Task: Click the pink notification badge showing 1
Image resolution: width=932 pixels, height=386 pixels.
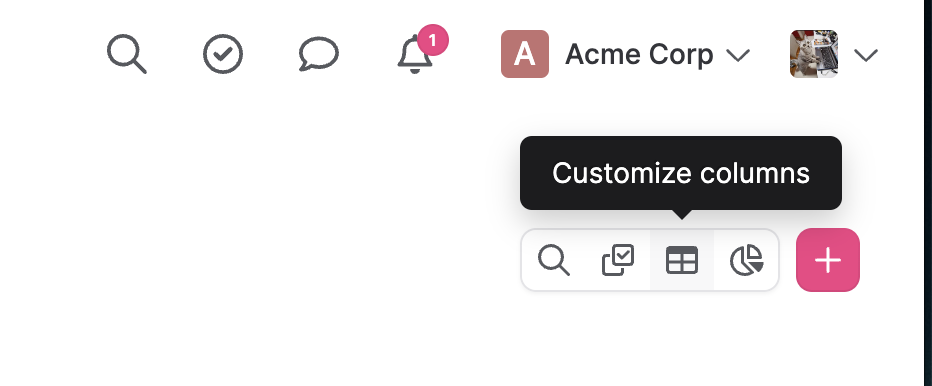Action: tap(433, 40)
